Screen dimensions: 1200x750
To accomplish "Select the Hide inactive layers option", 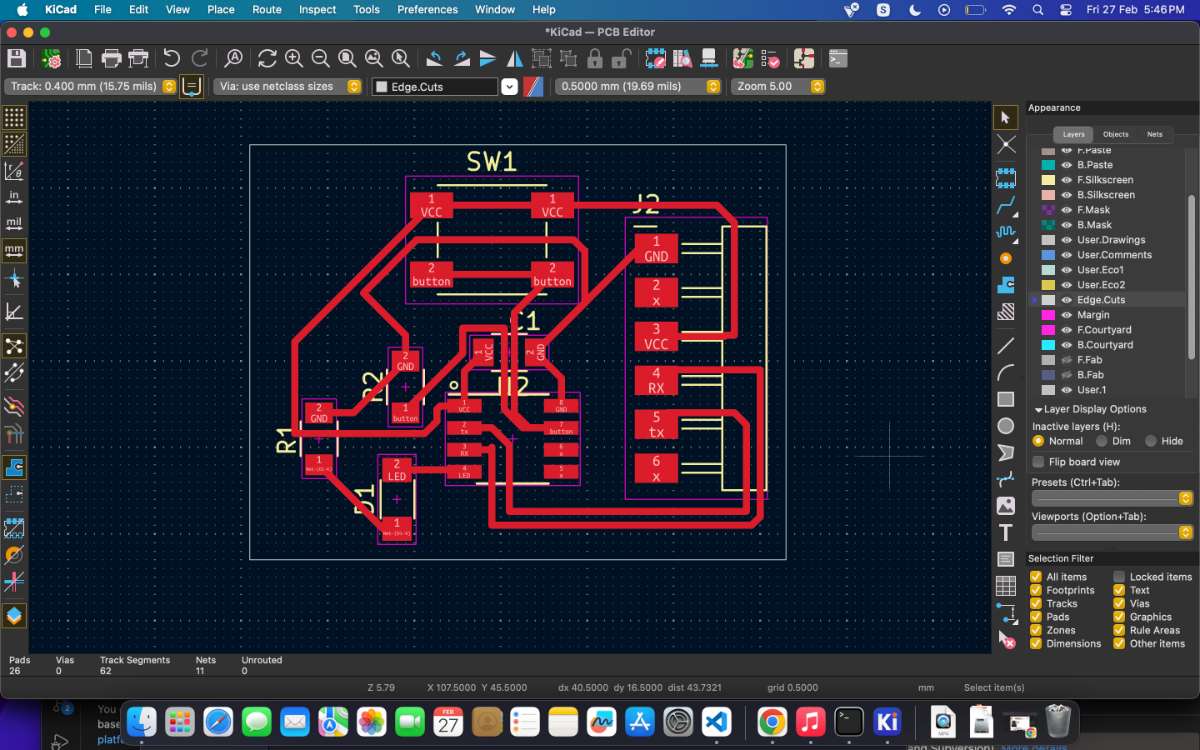I will tap(1151, 441).
